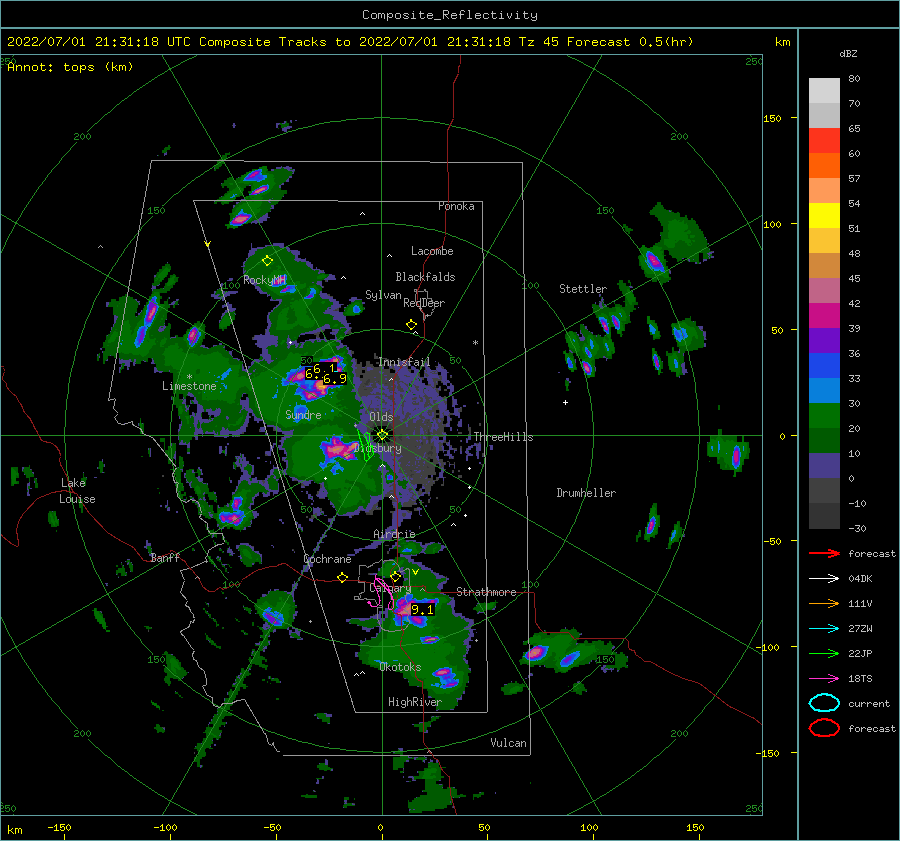
Task: Click the Composite_Reflectivity title
Action: coord(450,15)
